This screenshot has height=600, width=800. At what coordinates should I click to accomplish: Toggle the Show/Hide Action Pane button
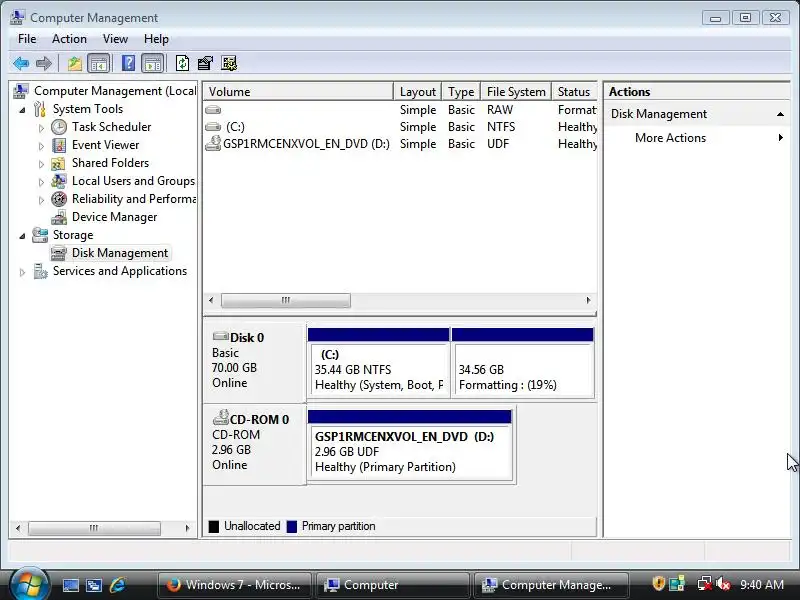[153, 64]
